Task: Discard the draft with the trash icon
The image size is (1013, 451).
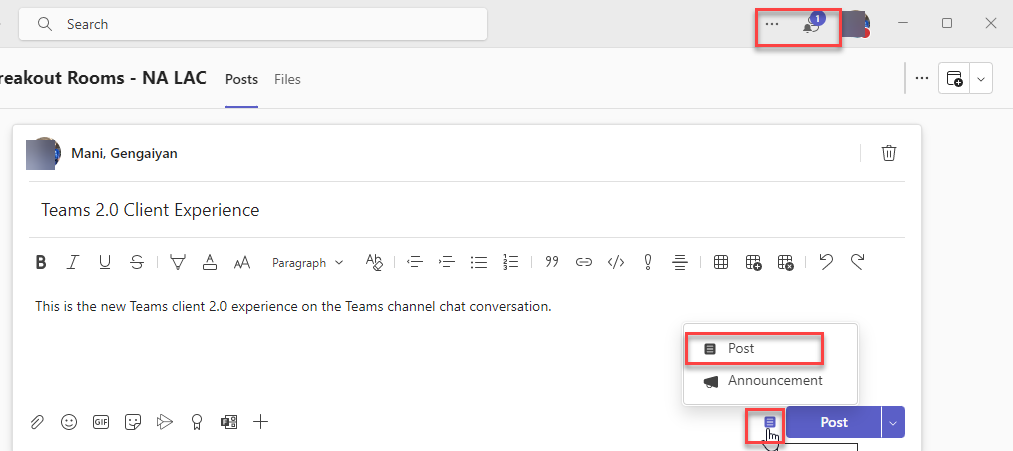Action: coord(889,153)
